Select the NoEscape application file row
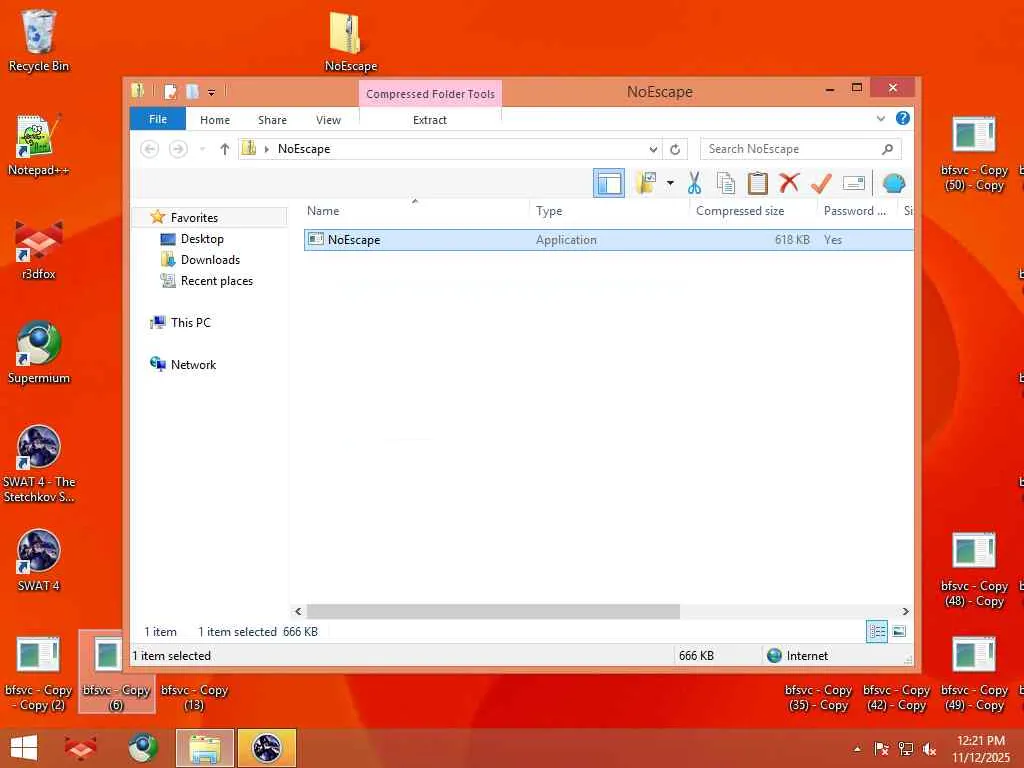 click(609, 240)
